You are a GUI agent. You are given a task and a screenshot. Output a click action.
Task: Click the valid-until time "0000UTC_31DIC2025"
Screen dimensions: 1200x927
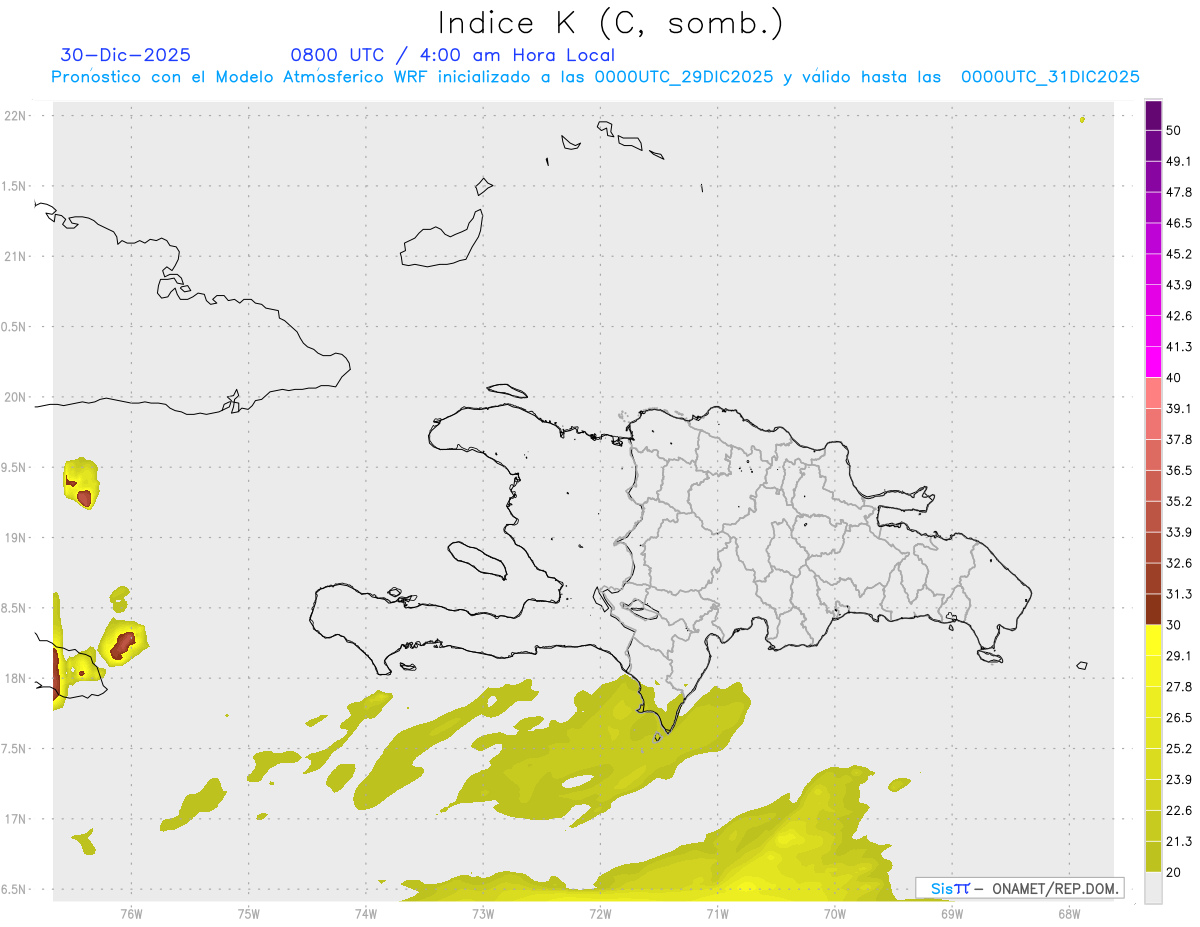(1050, 77)
